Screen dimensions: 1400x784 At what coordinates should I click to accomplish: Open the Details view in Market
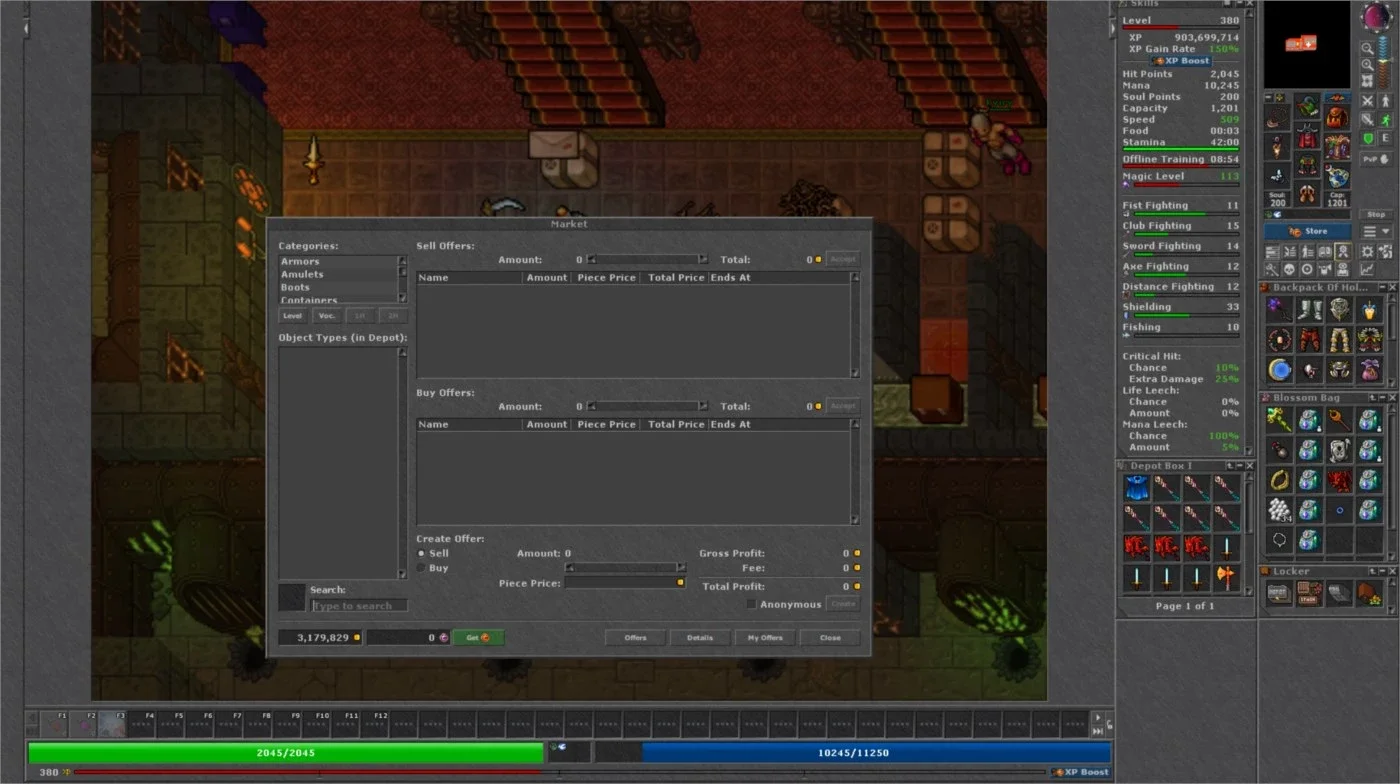tap(699, 637)
